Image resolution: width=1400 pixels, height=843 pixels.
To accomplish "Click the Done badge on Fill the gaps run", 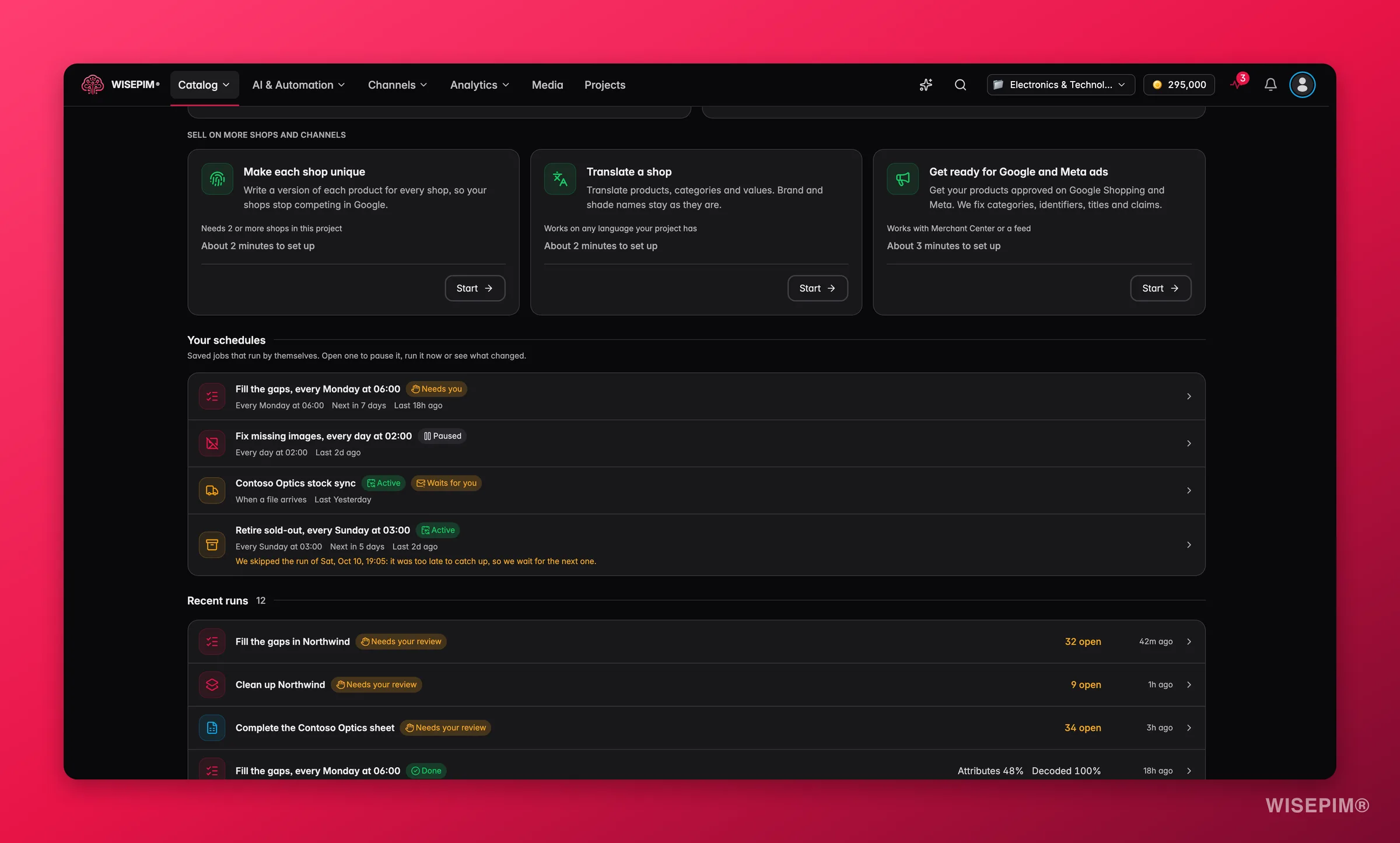I will [426, 771].
